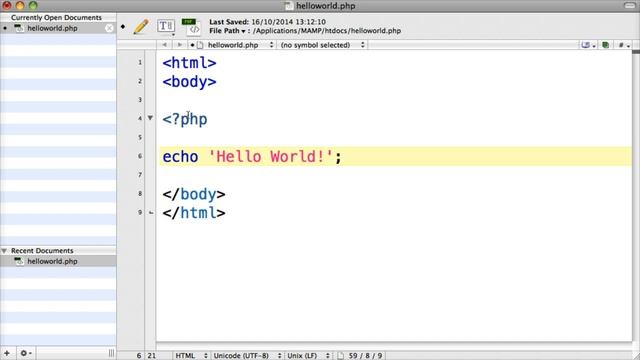Click the document statistics icon in status bar

click(340, 356)
